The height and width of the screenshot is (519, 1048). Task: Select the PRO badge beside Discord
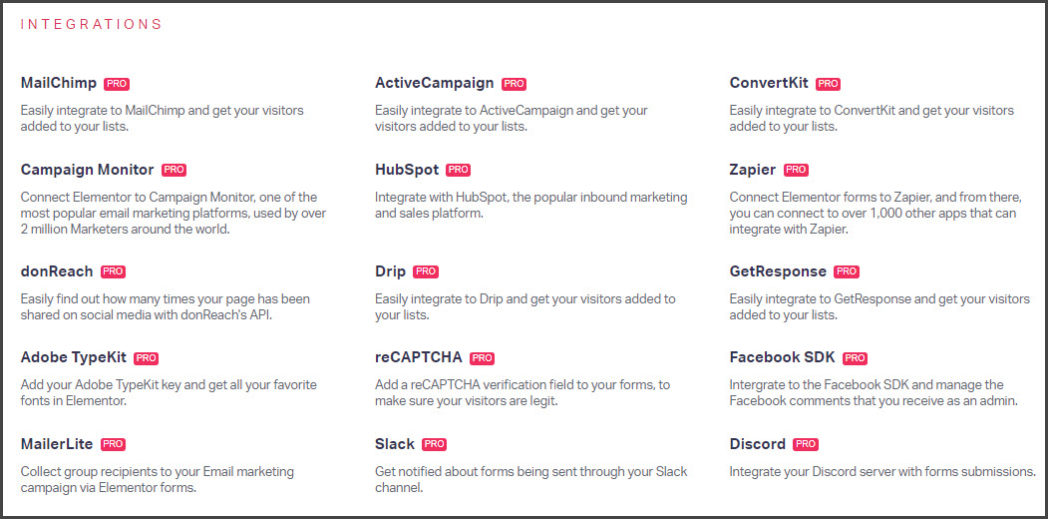[805, 445]
